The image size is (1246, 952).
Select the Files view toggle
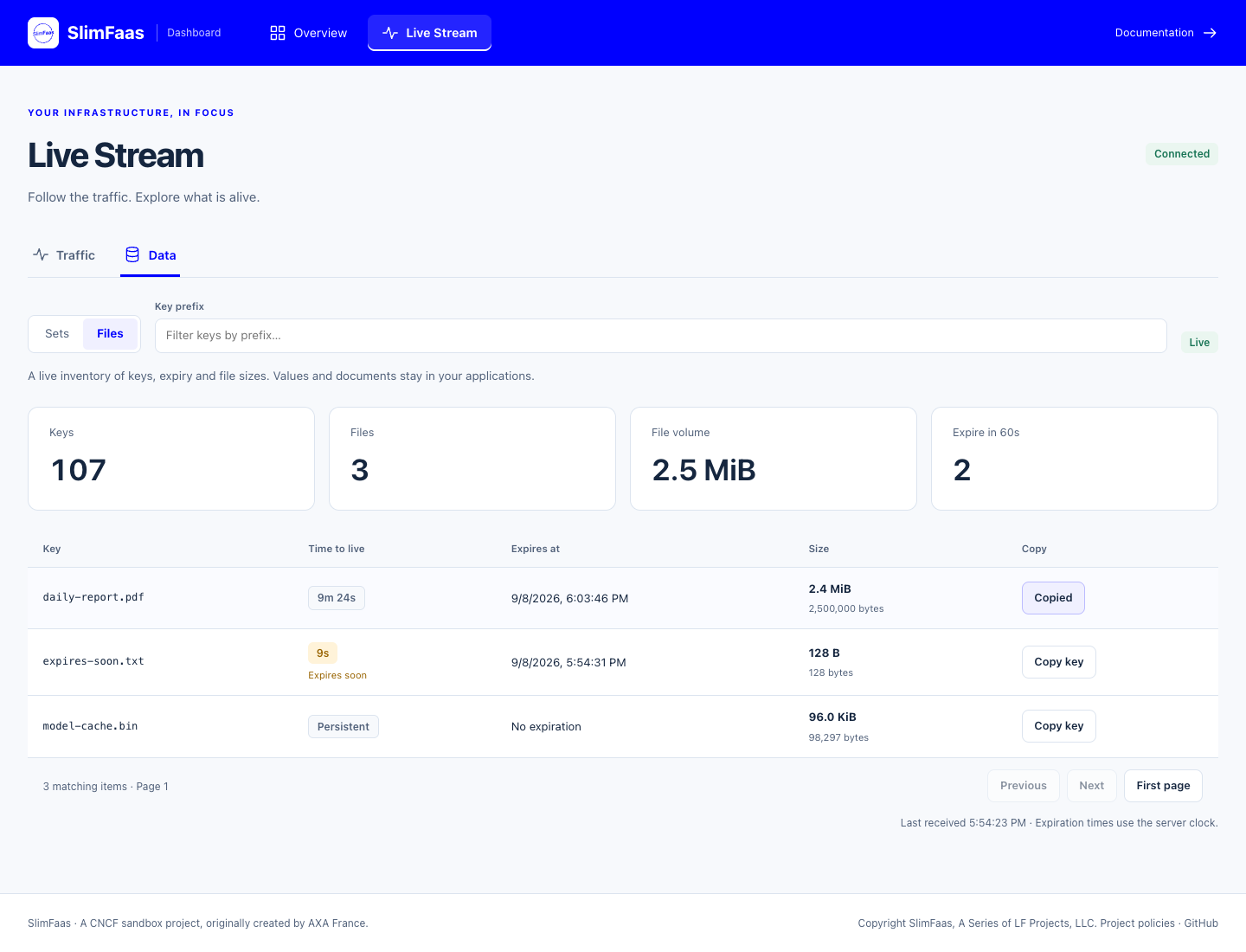pyautogui.click(x=110, y=334)
